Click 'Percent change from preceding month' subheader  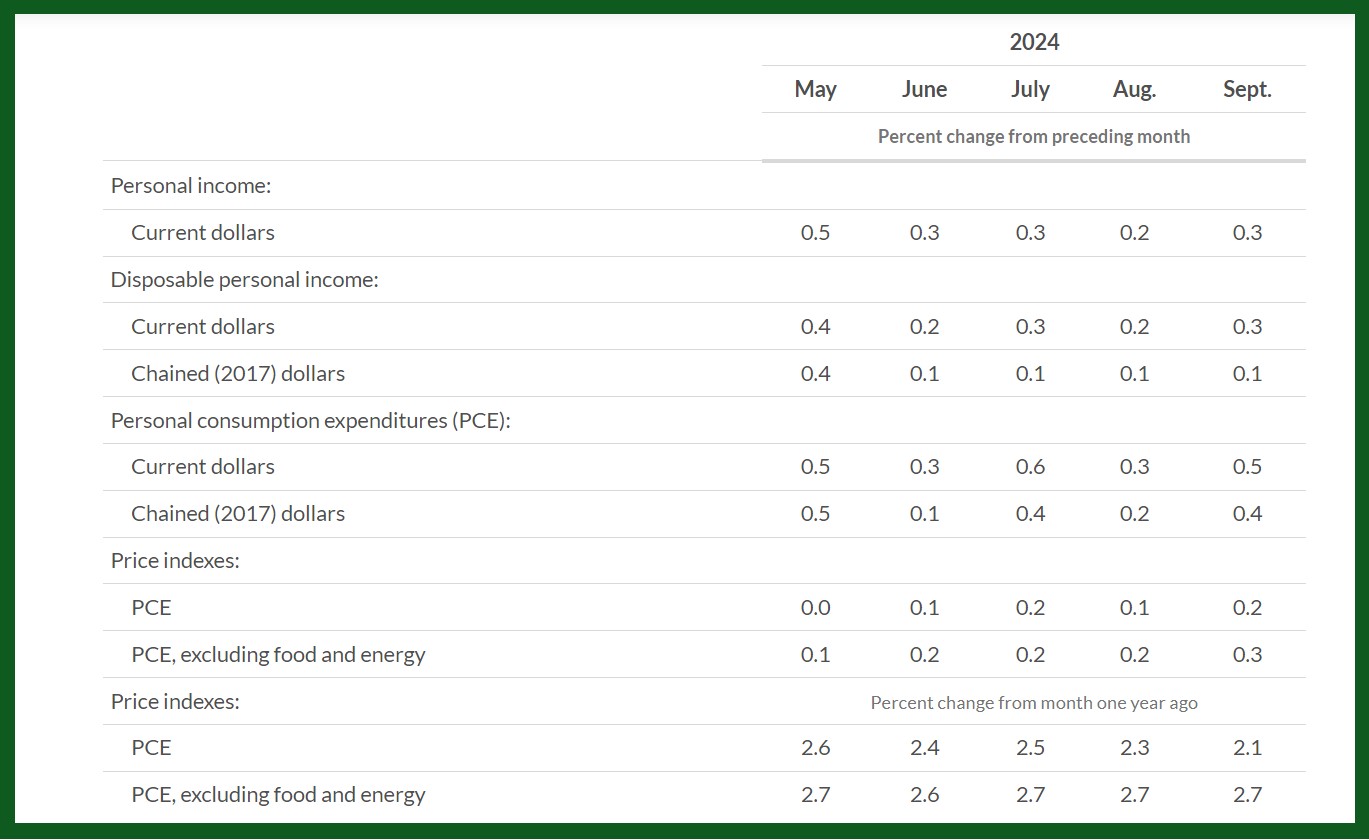tap(1034, 136)
